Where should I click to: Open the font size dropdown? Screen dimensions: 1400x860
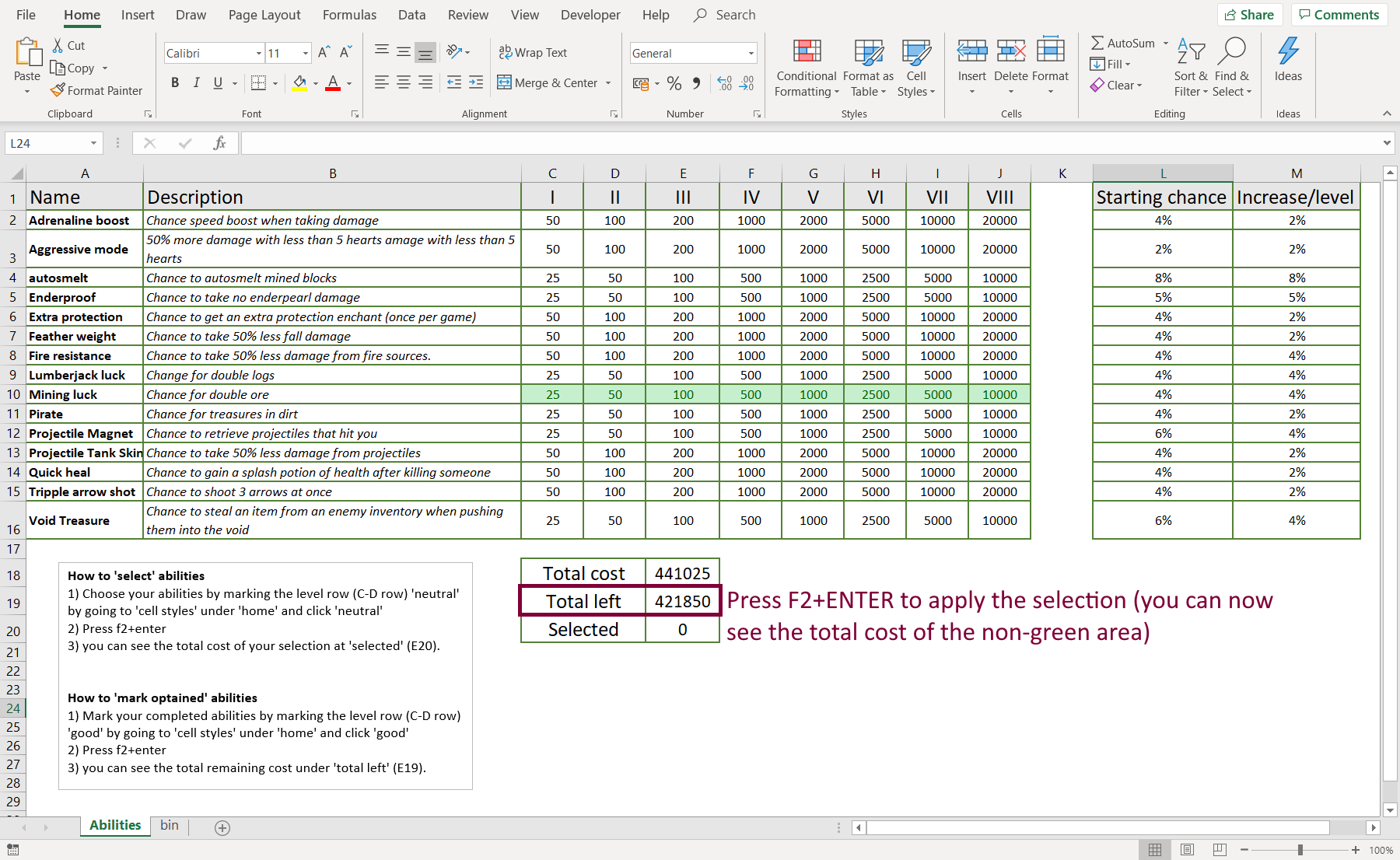point(306,53)
